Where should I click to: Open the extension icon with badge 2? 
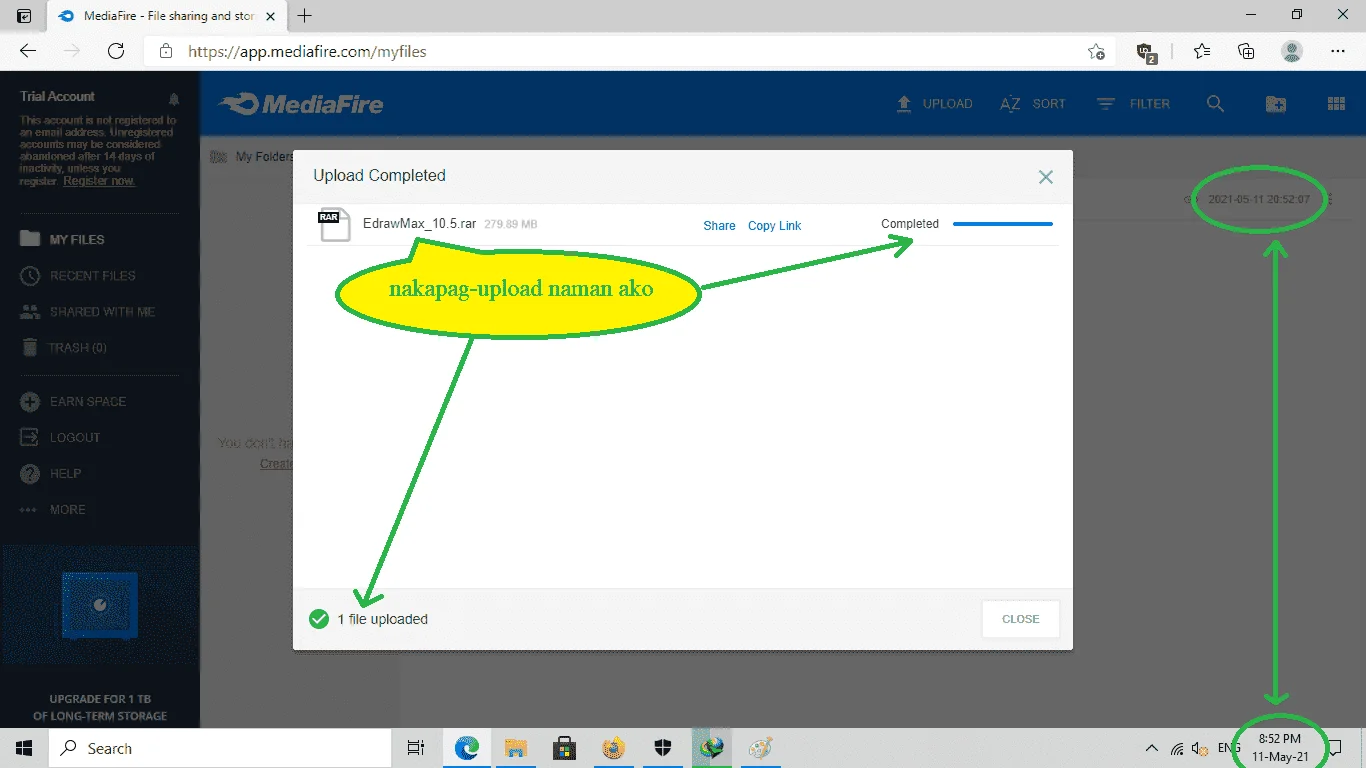(x=1146, y=52)
